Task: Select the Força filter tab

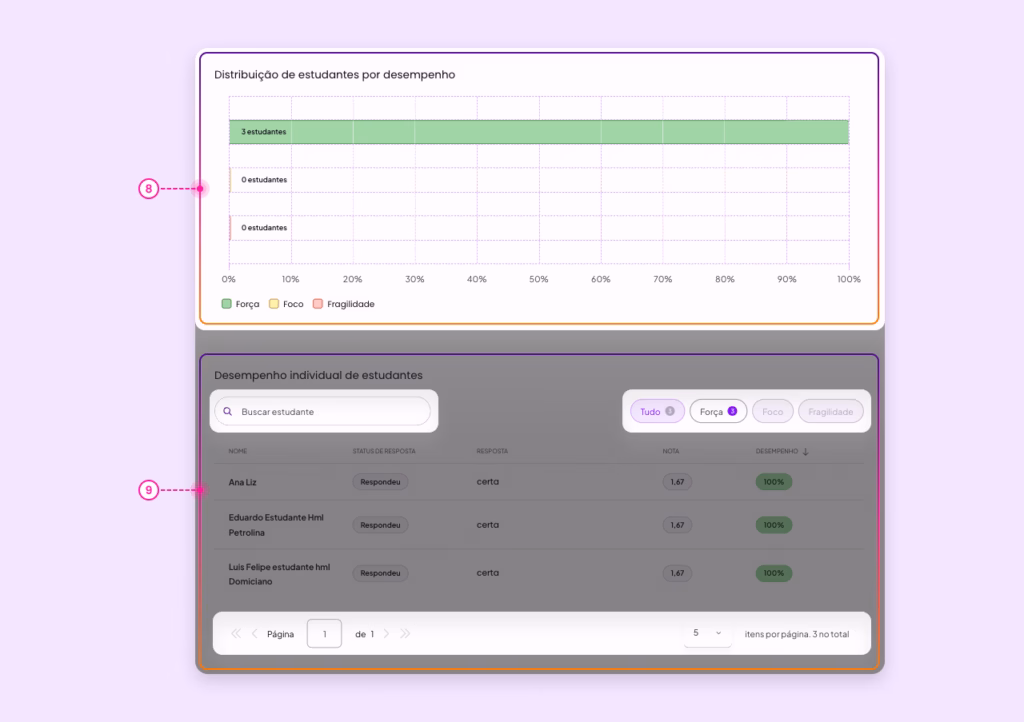Action: coord(718,411)
